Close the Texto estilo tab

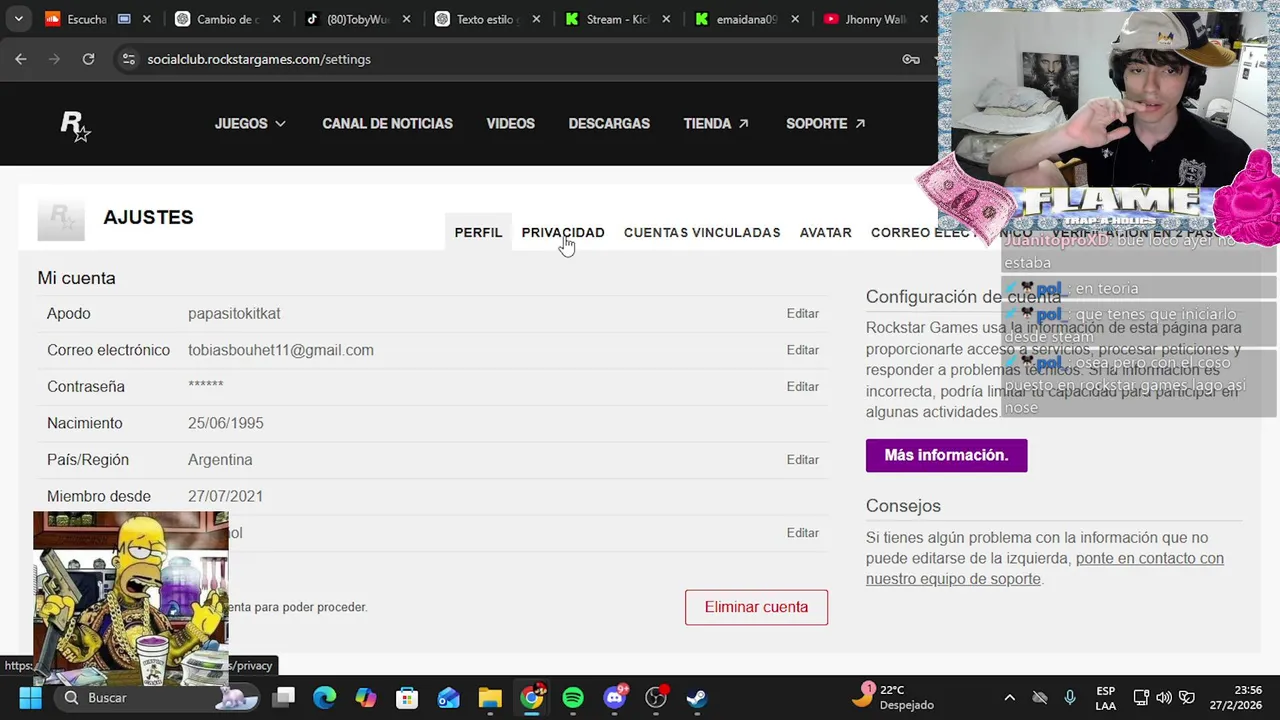(537, 19)
